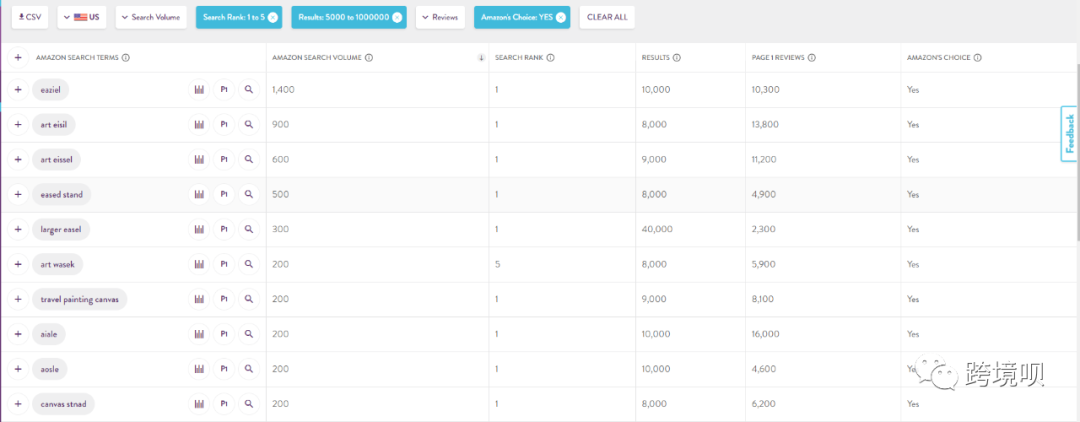Download results with the CSV button
Viewport: 1080px width, 422px height.
pyautogui.click(x=30, y=17)
